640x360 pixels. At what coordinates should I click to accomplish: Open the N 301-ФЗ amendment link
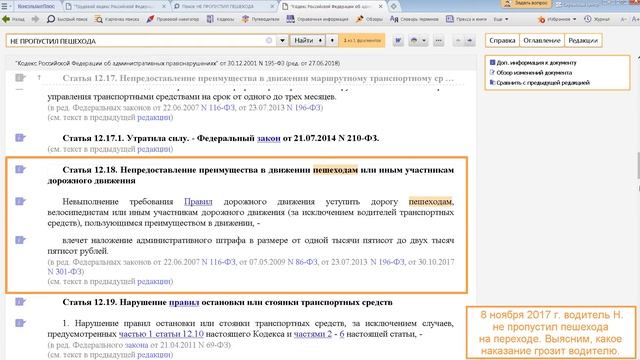click(x=64, y=271)
